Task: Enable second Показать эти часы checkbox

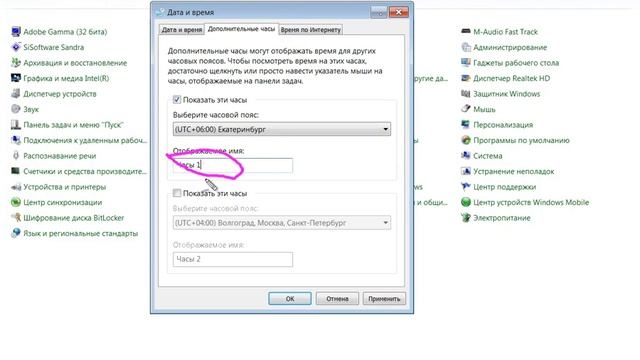Action: (x=177, y=193)
